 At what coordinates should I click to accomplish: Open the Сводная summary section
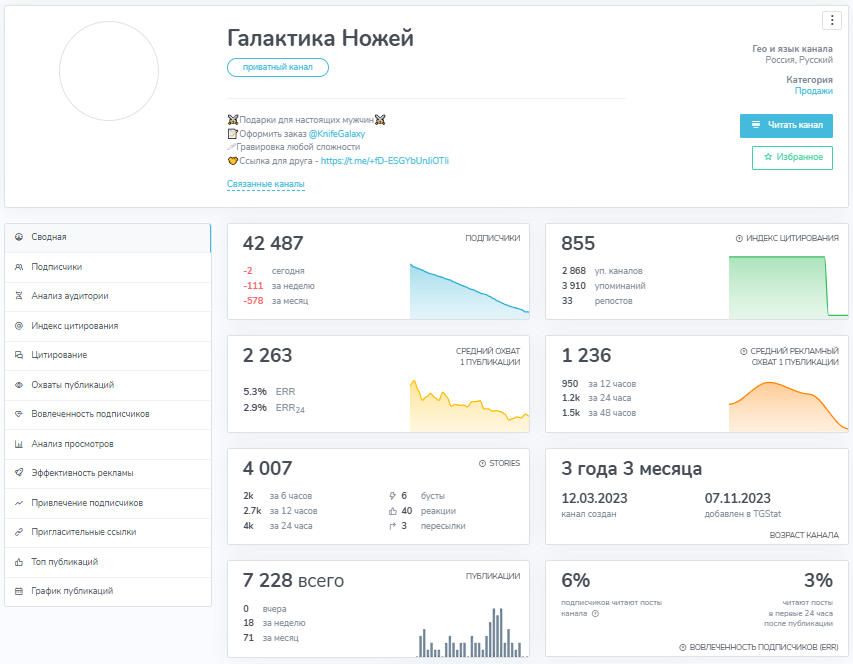pyautogui.click(x=108, y=238)
